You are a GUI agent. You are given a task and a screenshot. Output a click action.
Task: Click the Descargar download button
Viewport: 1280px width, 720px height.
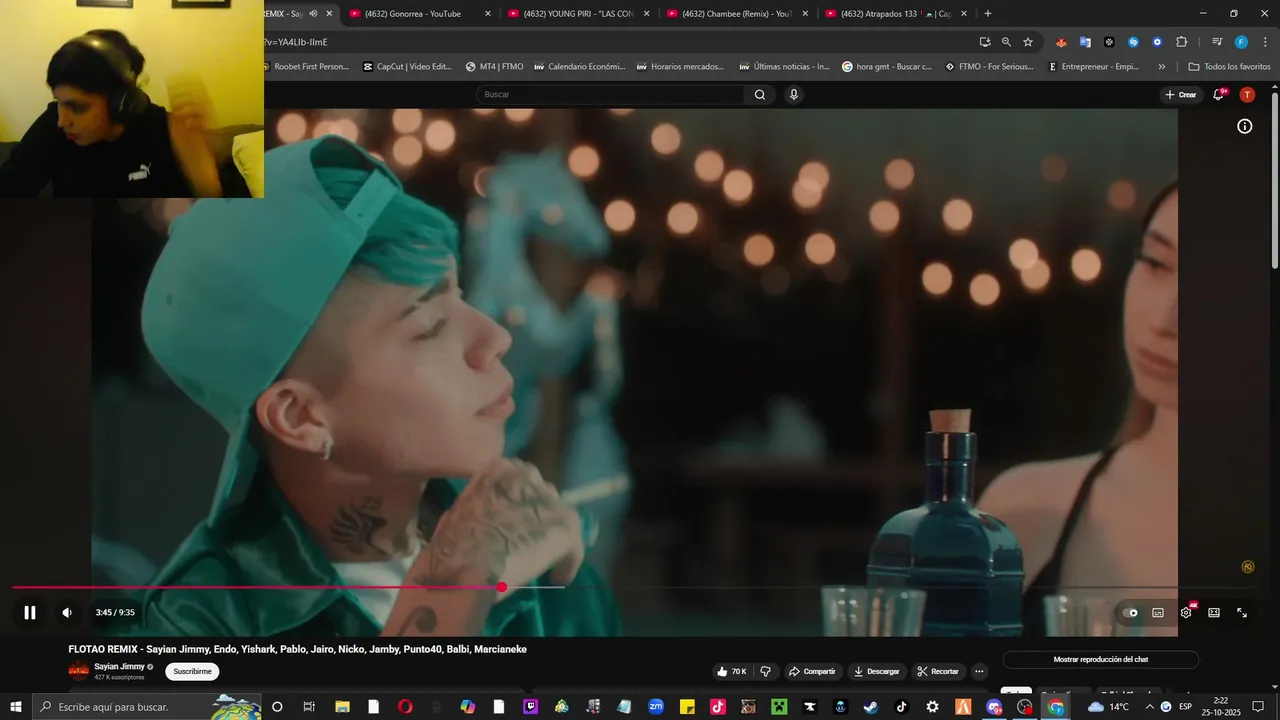(876, 671)
